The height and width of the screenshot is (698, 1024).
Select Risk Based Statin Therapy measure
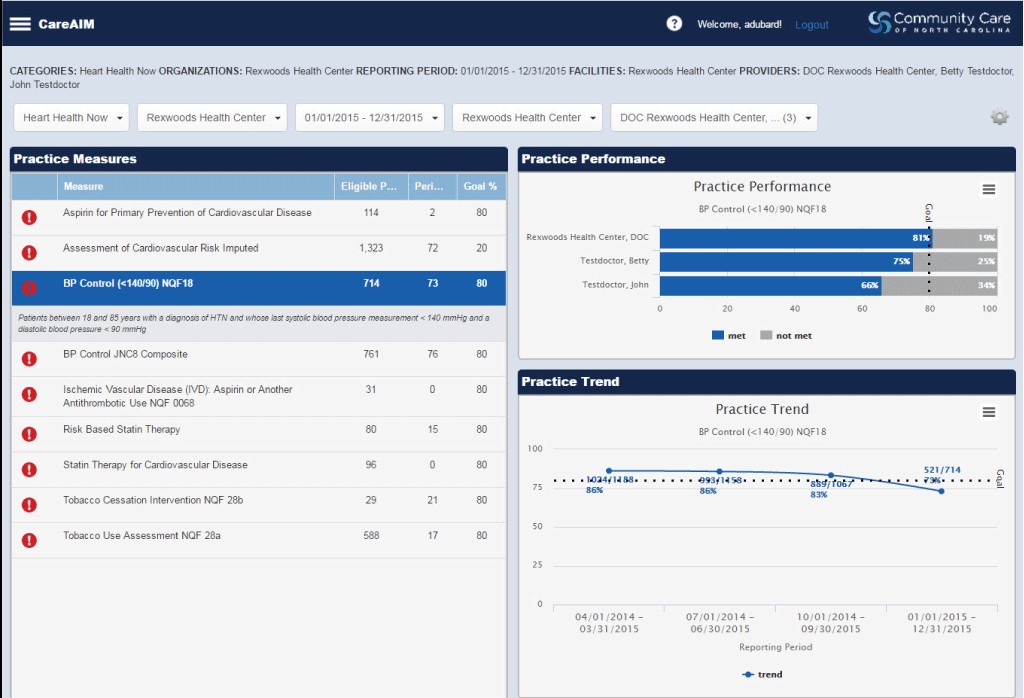(x=259, y=434)
